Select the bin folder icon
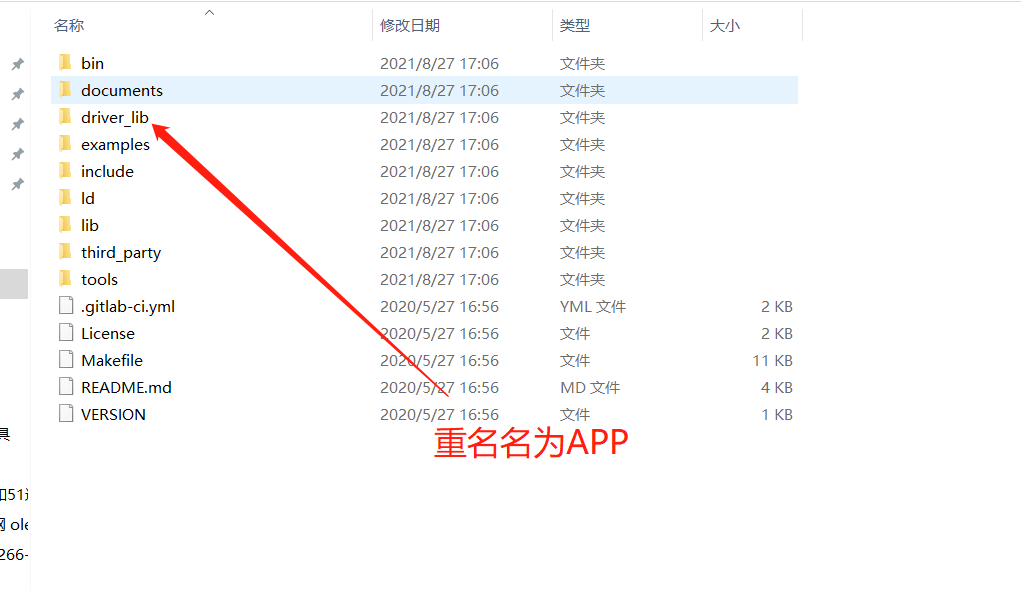 [65, 63]
